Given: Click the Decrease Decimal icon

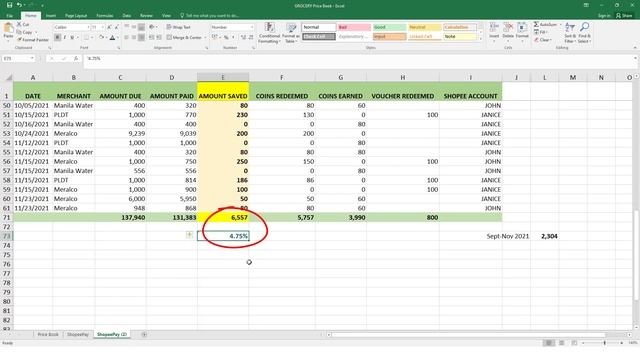Looking at the screenshot, I should tap(251, 37).
